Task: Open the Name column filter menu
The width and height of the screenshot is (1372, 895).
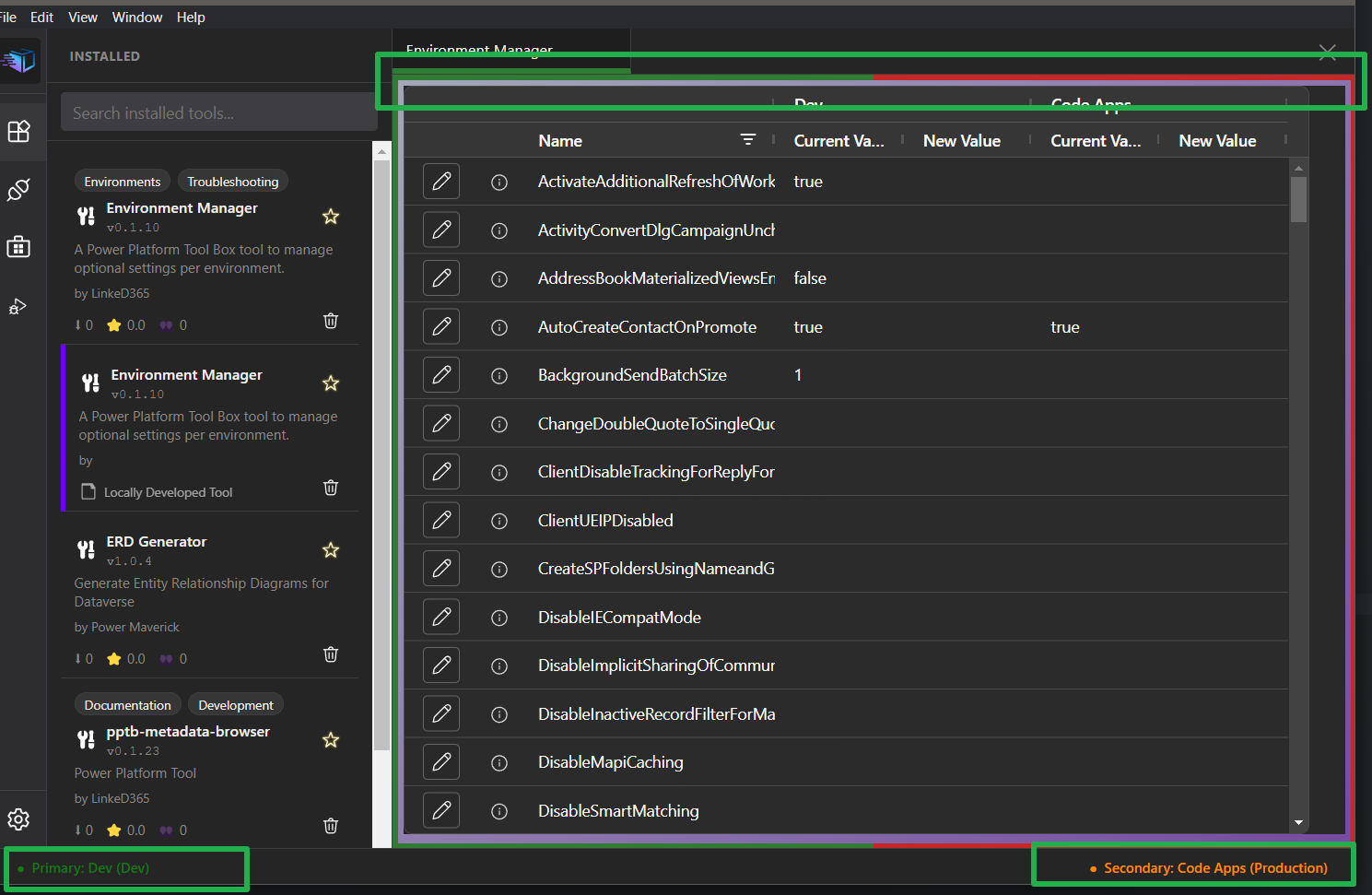Action: (x=747, y=140)
